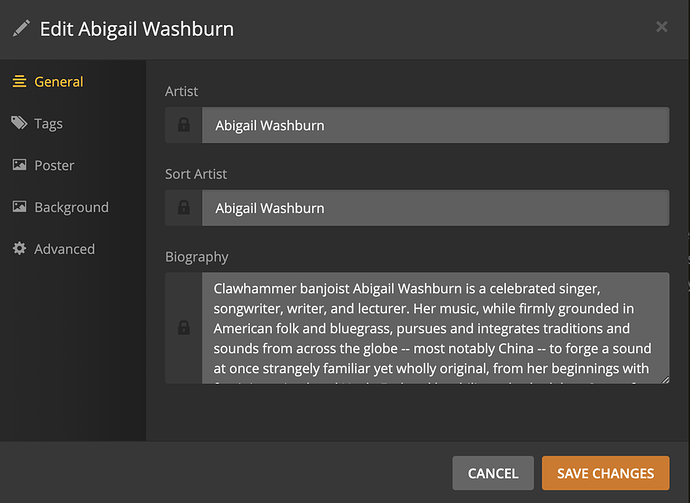Open the Poster tab
The image size is (690, 503).
[54, 165]
